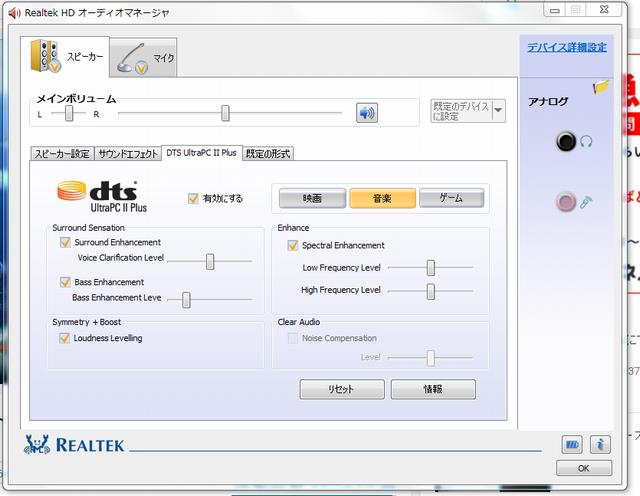
Task: Select the 映画 mode button
Action: click(312, 198)
